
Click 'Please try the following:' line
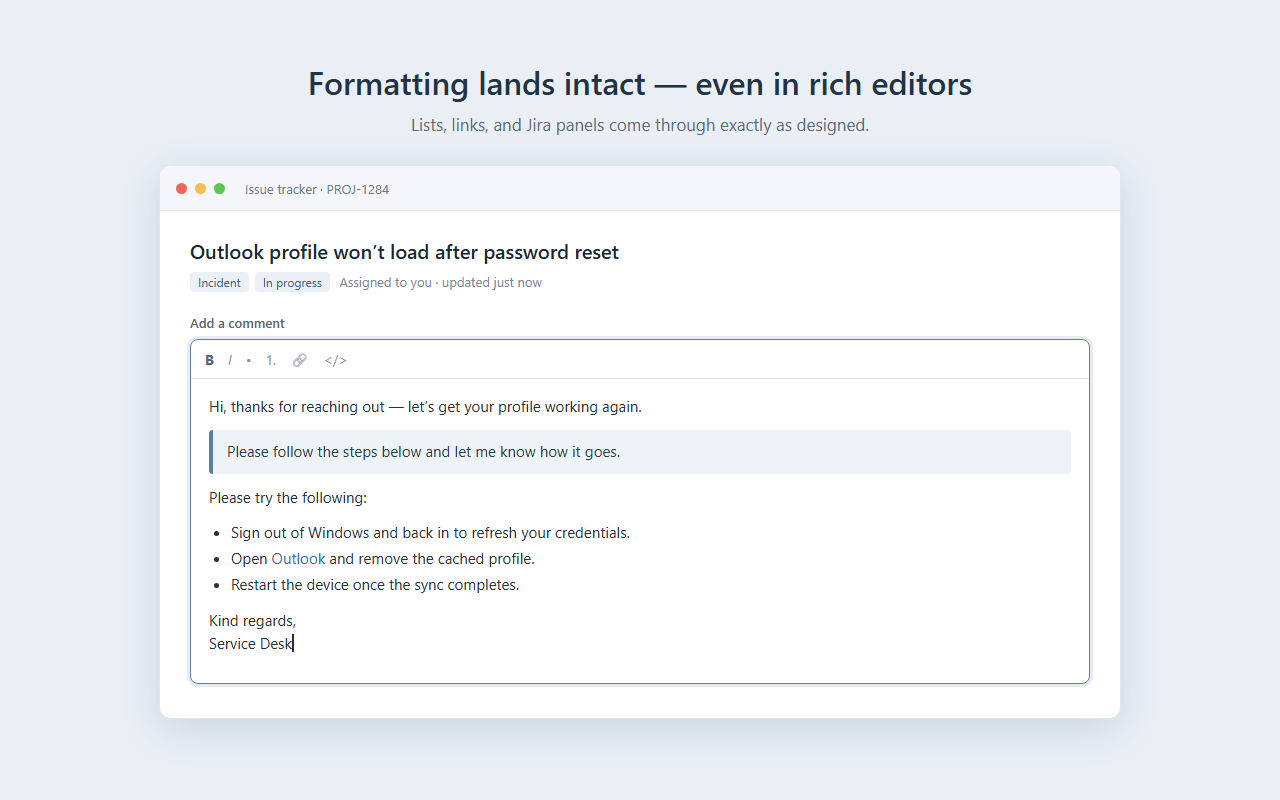coord(288,498)
